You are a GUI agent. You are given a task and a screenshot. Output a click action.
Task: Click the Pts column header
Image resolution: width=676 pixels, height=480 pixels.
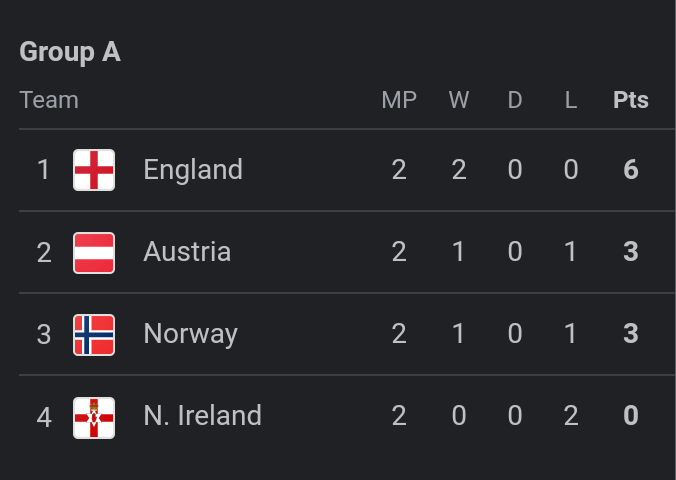click(x=630, y=100)
